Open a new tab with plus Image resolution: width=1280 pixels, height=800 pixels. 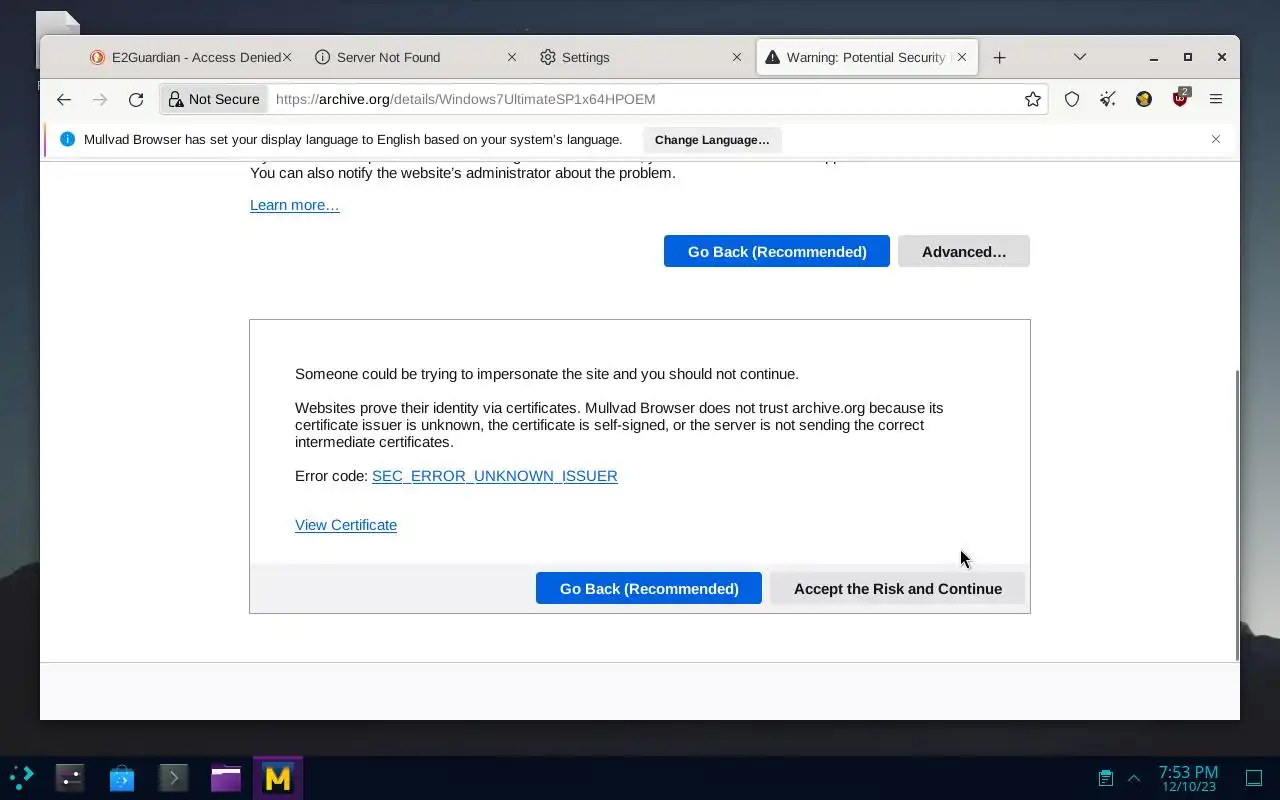point(999,57)
